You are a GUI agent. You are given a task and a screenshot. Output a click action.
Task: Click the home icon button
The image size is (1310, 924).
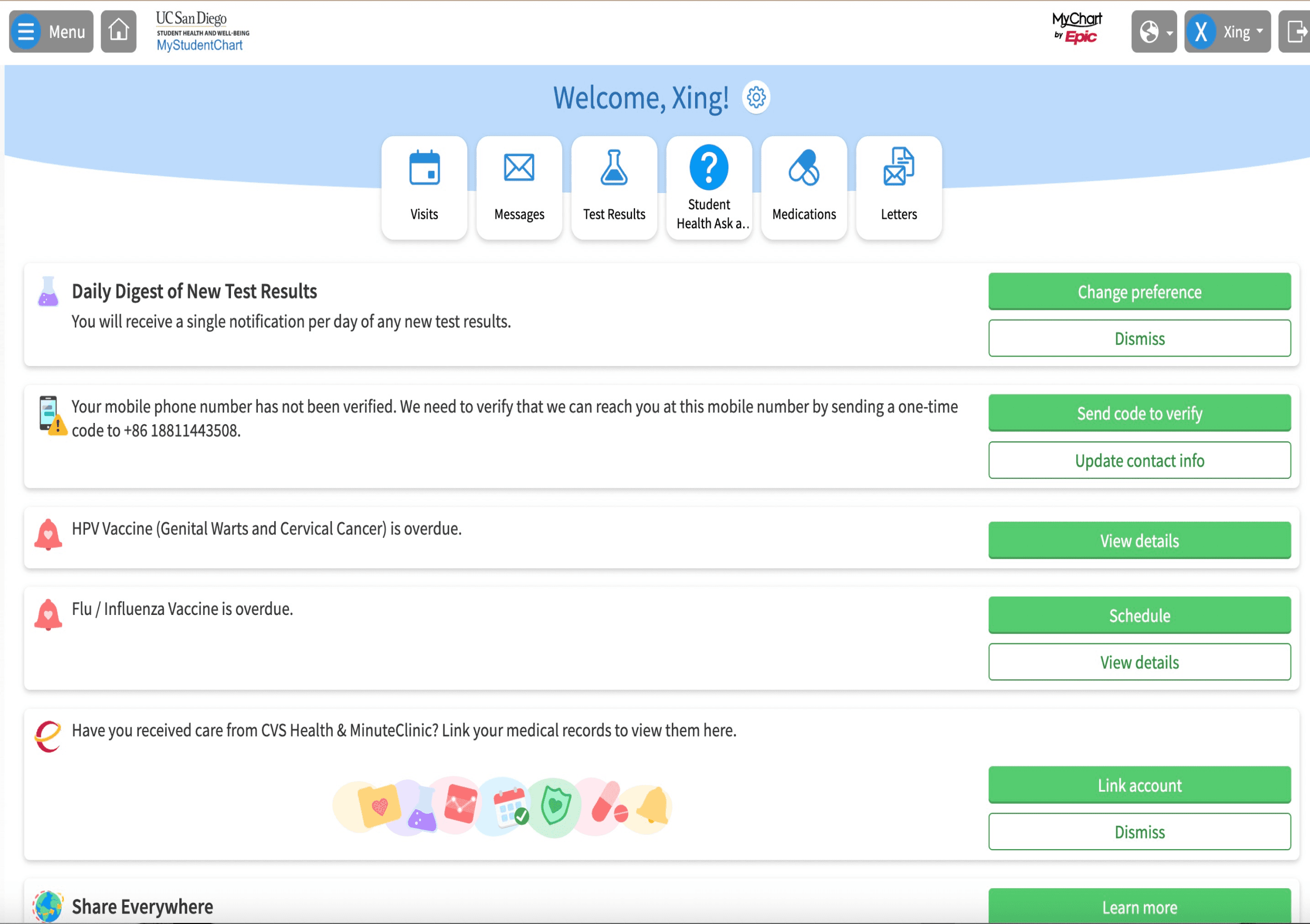pyautogui.click(x=119, y=32)
